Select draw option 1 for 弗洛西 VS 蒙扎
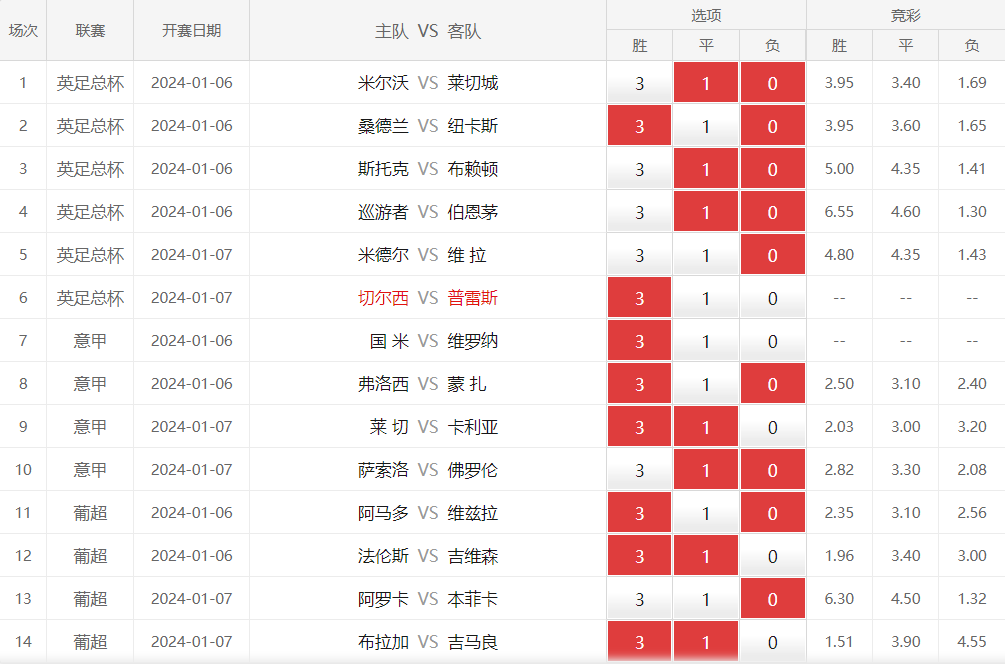 (x=706, y=383)
